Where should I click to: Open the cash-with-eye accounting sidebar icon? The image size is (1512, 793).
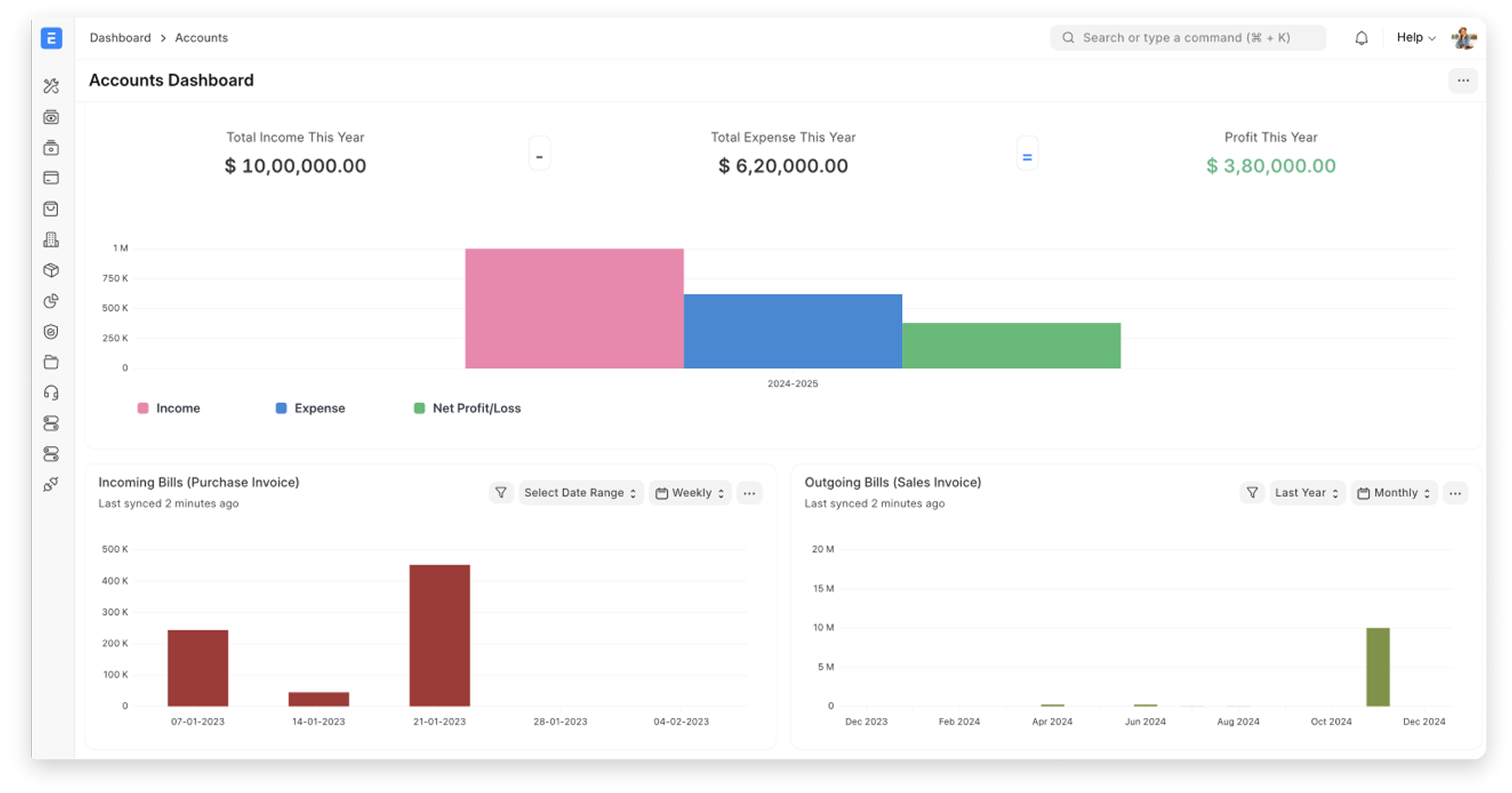coord(51,117)
